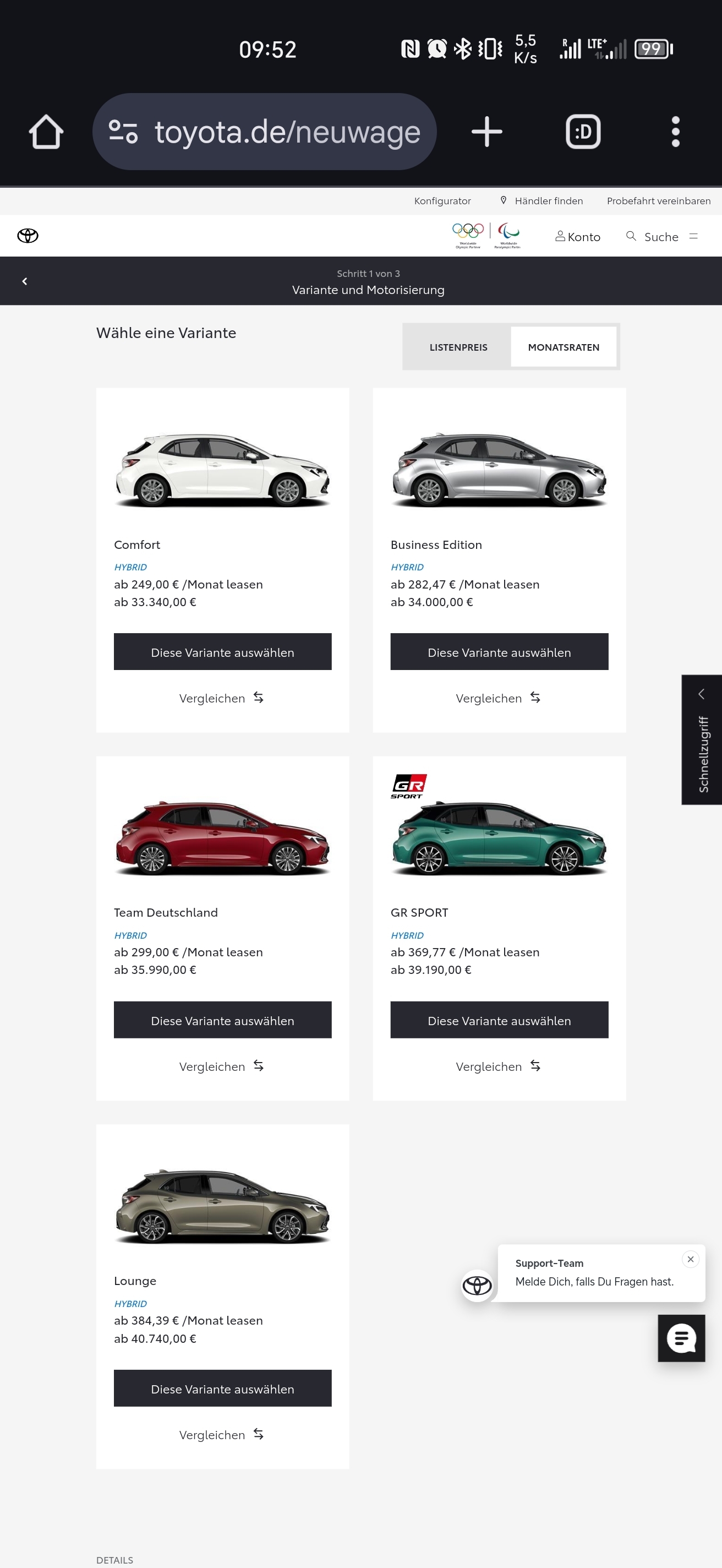Tap the browser home icon
Viewport: 722px width, 1568px height.
(46, 132)
